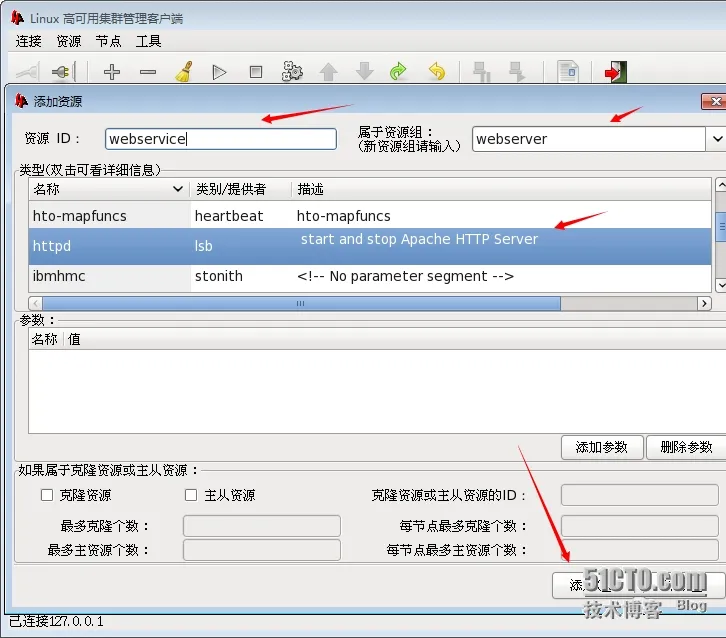
Task: Click the type list vertical scroll up arrow
Action: tap(720, 185)
